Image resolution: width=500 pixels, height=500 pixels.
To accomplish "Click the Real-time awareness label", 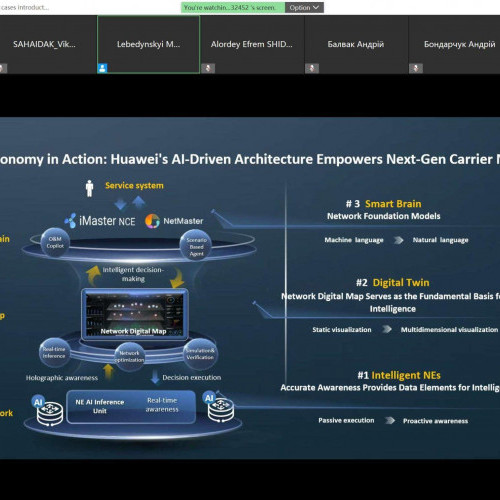I will click(x=162, y=405).
